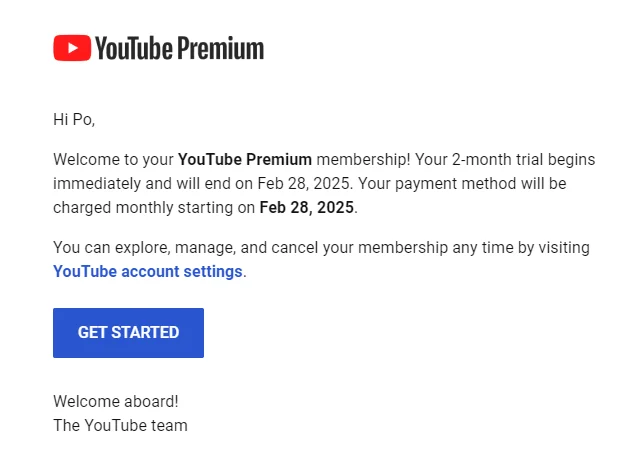
Task: Click the "2-month trial begins" text
Action: (x=523, y=160)
